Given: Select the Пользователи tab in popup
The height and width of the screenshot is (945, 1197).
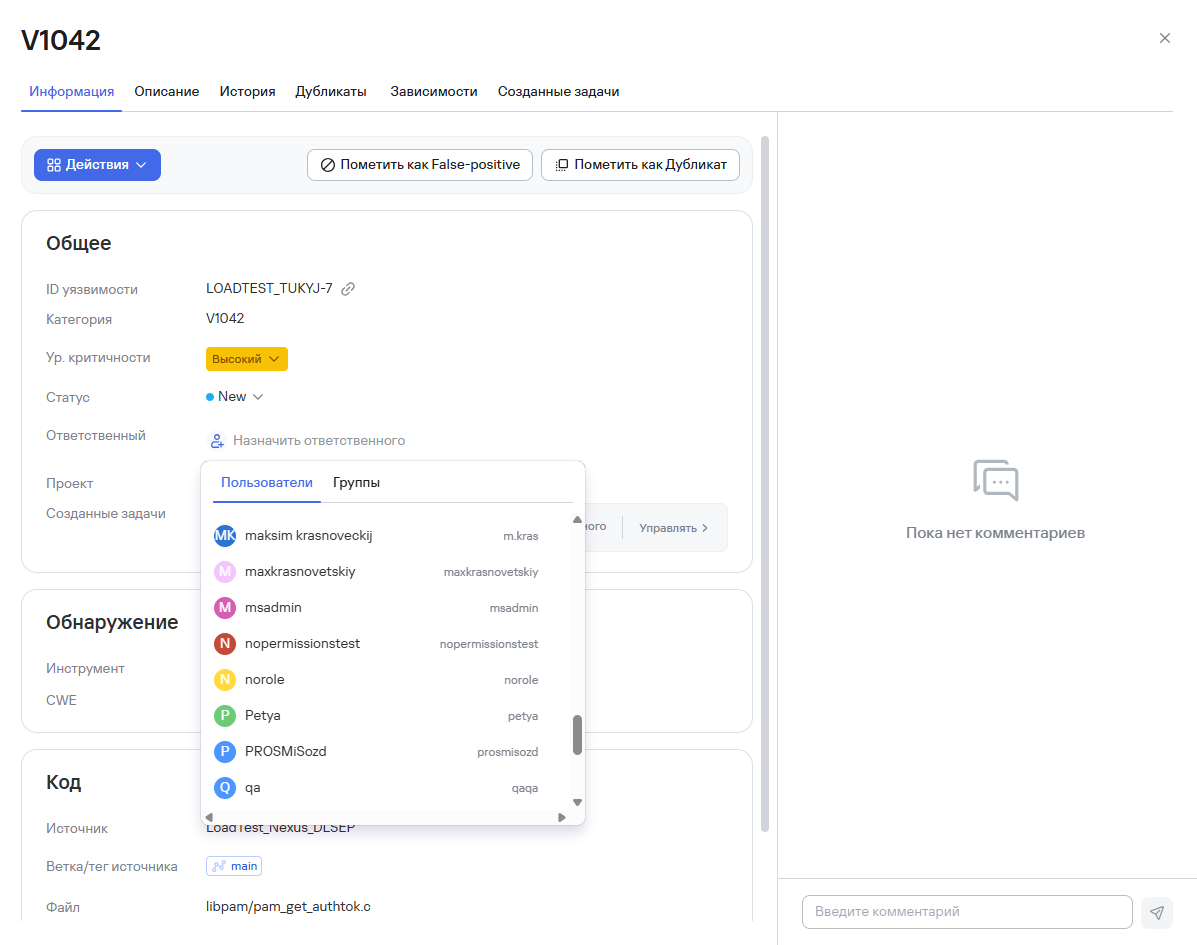Looking at the screenshot, I should click(x=266, y=483).
